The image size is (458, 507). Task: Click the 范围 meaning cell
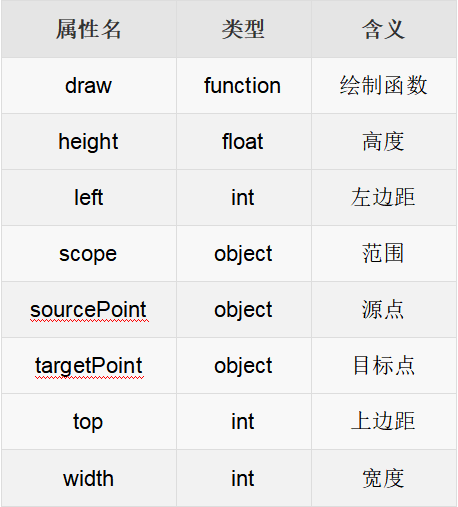[384, 254]
